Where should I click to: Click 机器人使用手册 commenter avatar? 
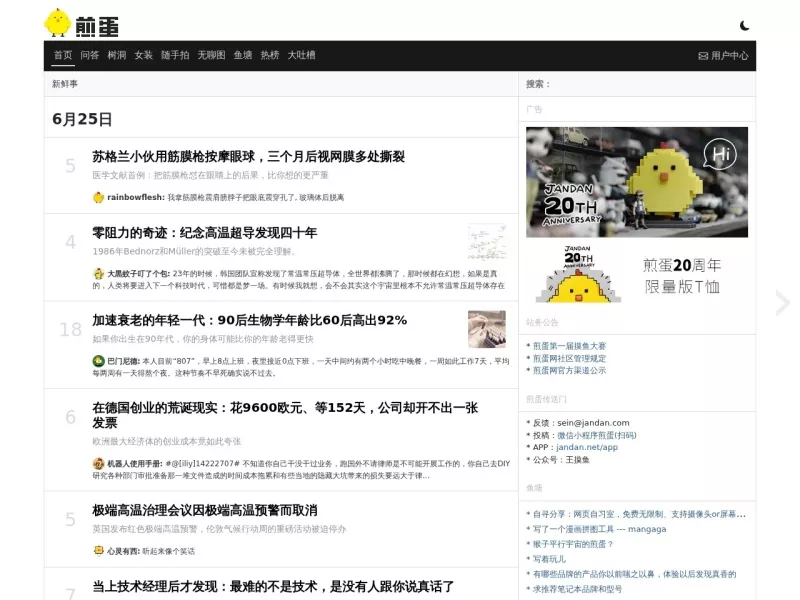point(98,464)
